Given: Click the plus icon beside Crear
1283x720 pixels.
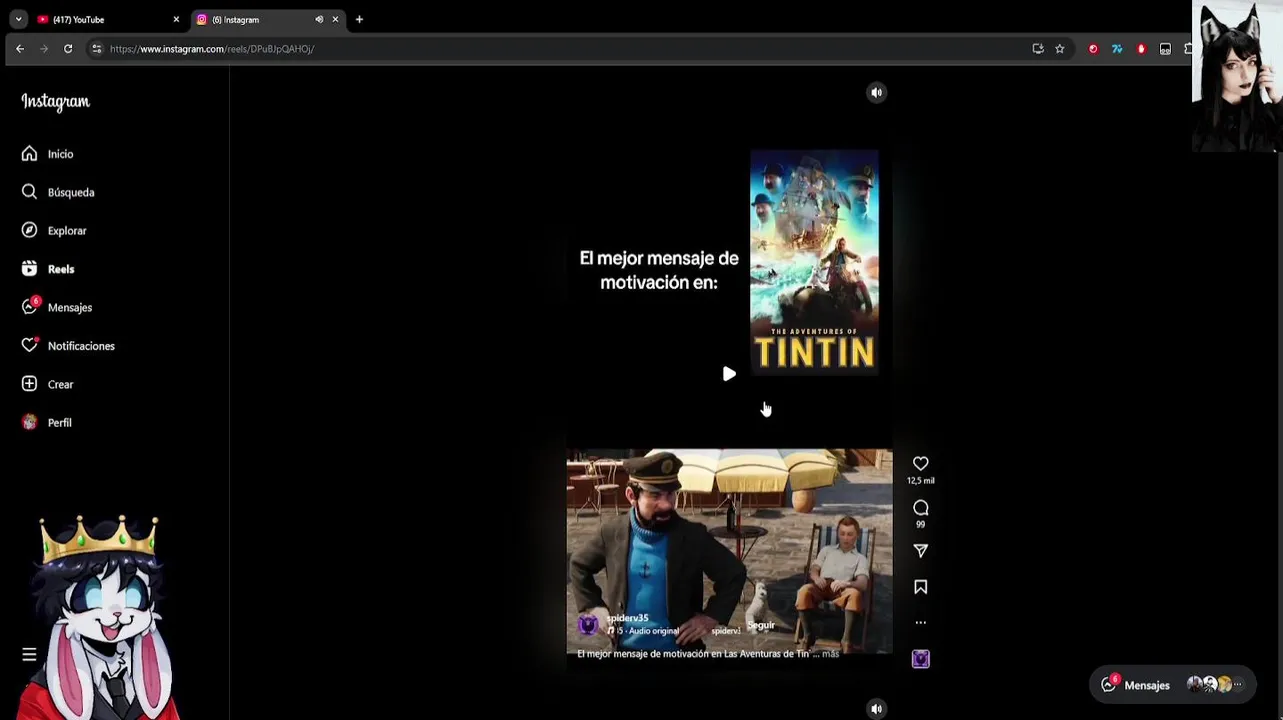Looking at the screenshot, I should pyautogui.click(x=29, y=384).
